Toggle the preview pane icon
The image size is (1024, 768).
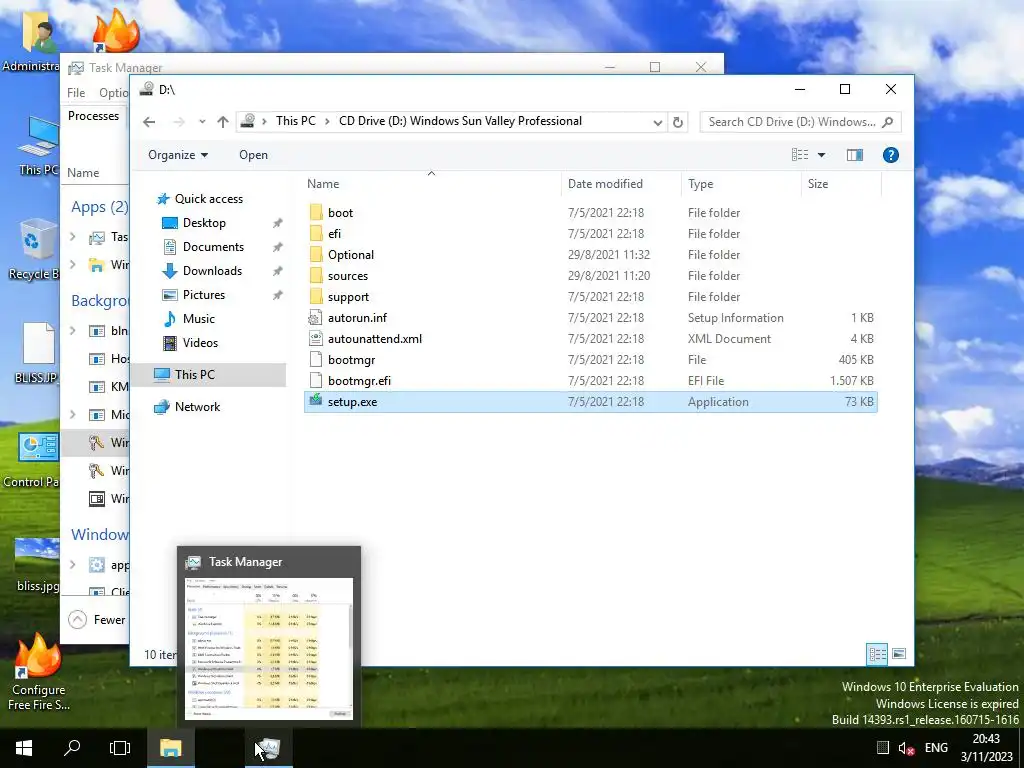click(x=855, y=155)
